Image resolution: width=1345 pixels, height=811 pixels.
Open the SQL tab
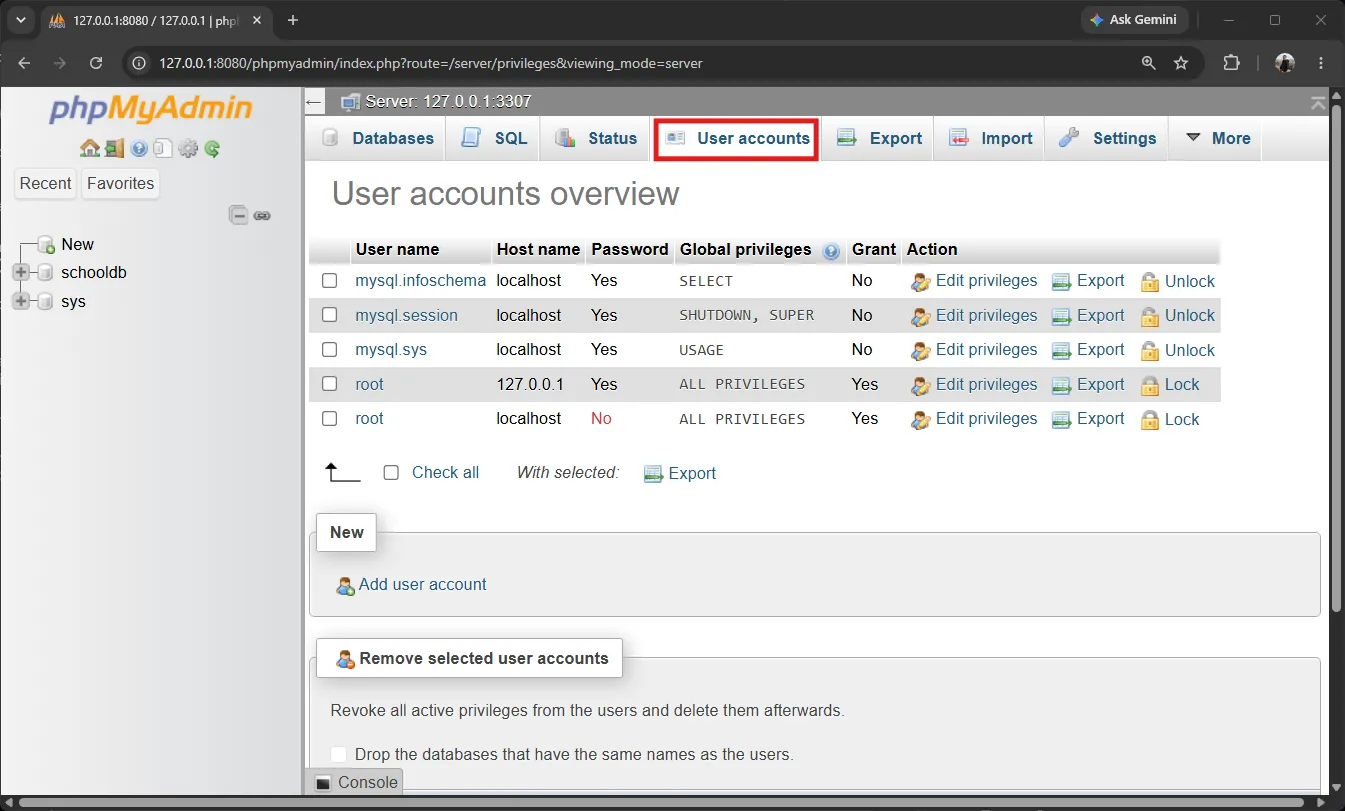493,139
